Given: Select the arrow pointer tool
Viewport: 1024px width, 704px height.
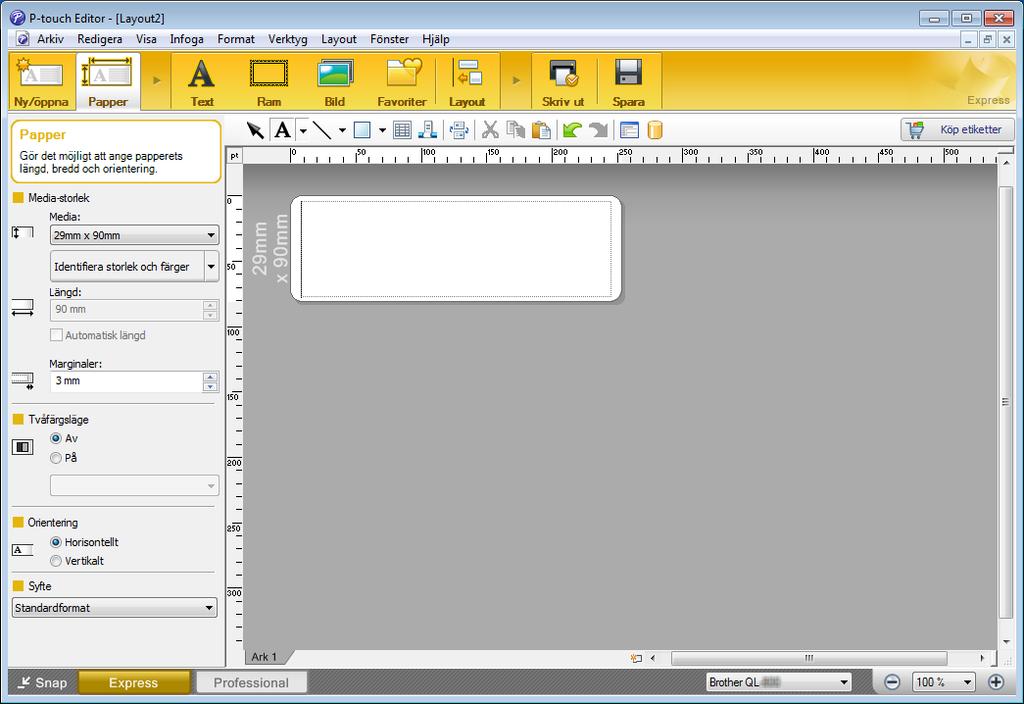Looking at the screenshot, I should (x=255, y=130).
